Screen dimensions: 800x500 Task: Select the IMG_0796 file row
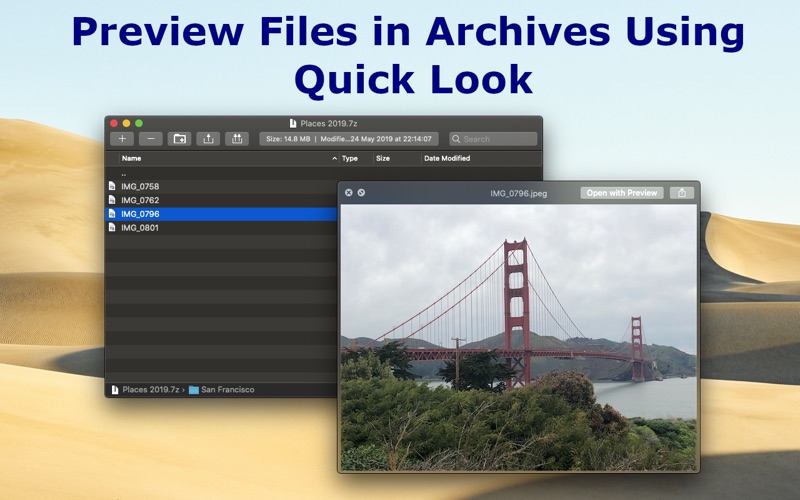tap(221, 214)
